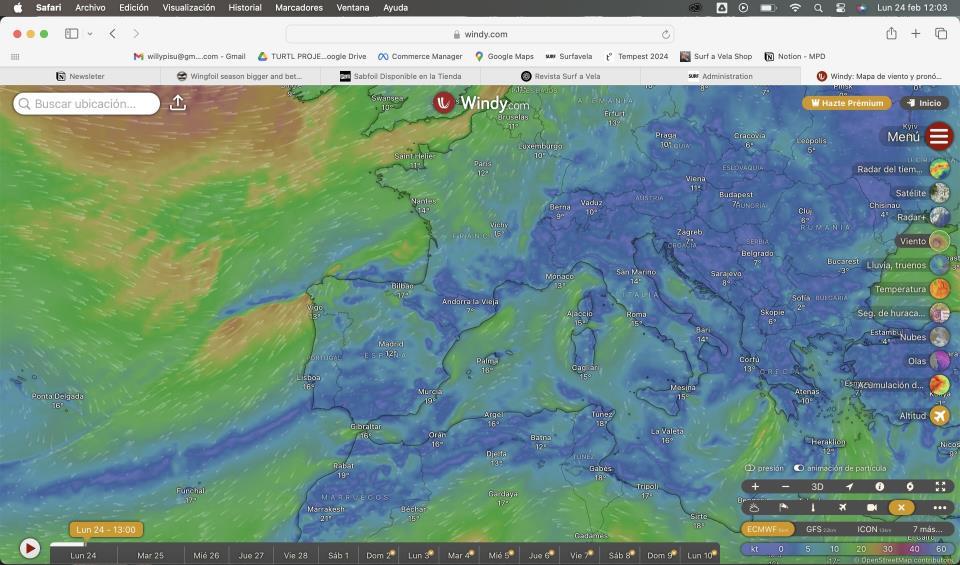Switch to the Administration tab
The image size is (960, 565).
click(721, 76)
